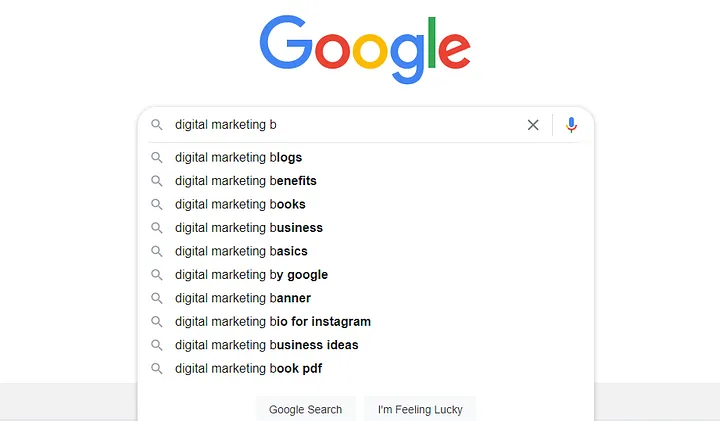The height and width of the screenshot is (421, 720).
Task: Choose the 'digital marketing by google' suggestion
Action: point(251,275)
